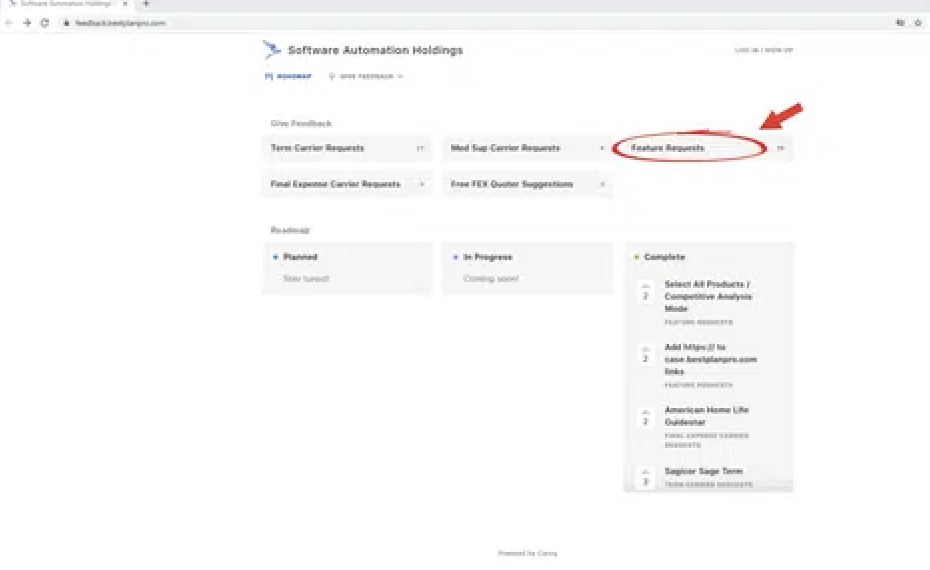Click the browser address bar URL
930x570 pixels.
point(121,22)
